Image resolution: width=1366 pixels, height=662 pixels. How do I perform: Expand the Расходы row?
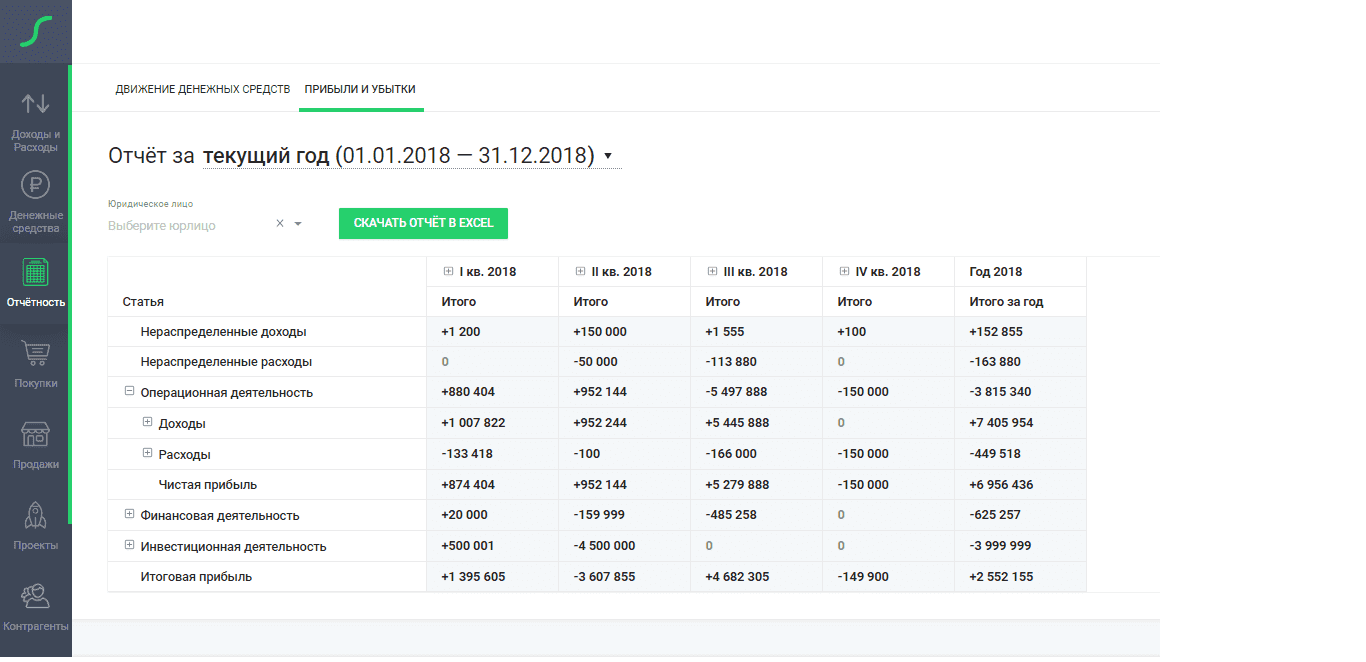[x=147, y=453]
